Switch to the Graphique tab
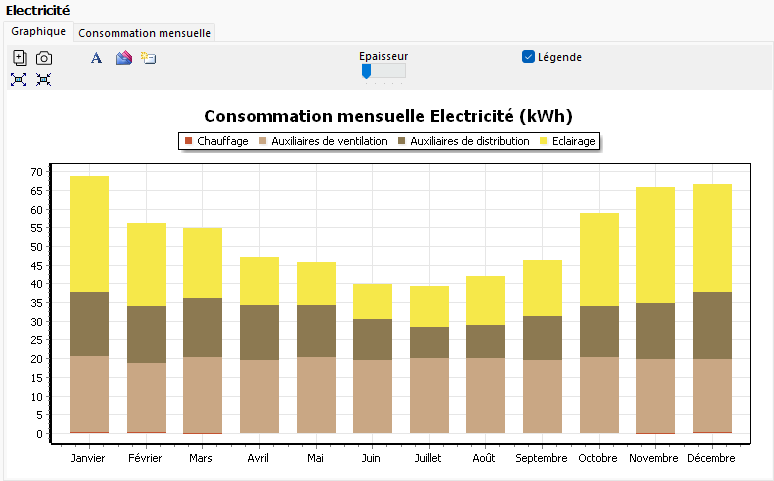 pos(39,31)
